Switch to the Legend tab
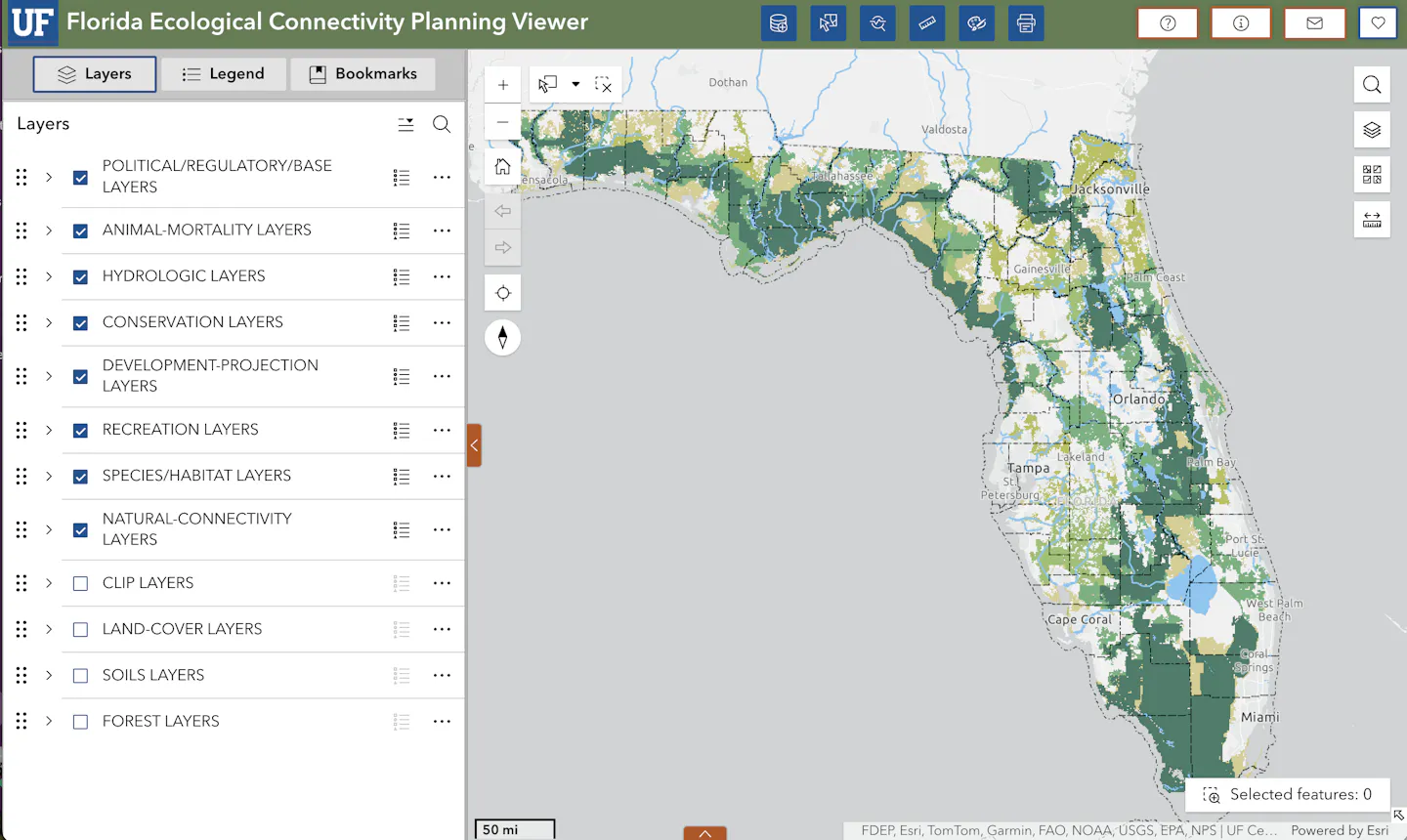This screenshot has height=840, width=1407. click(x=224, y=73)
